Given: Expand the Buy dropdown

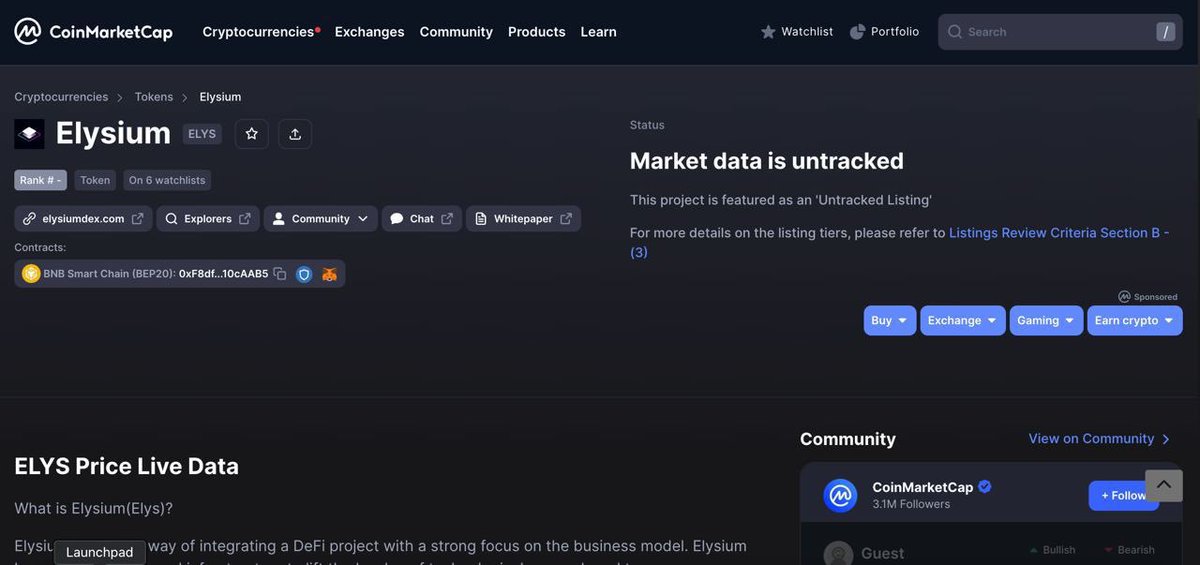Looking at the screenshot, I should (x=890, y=320).
